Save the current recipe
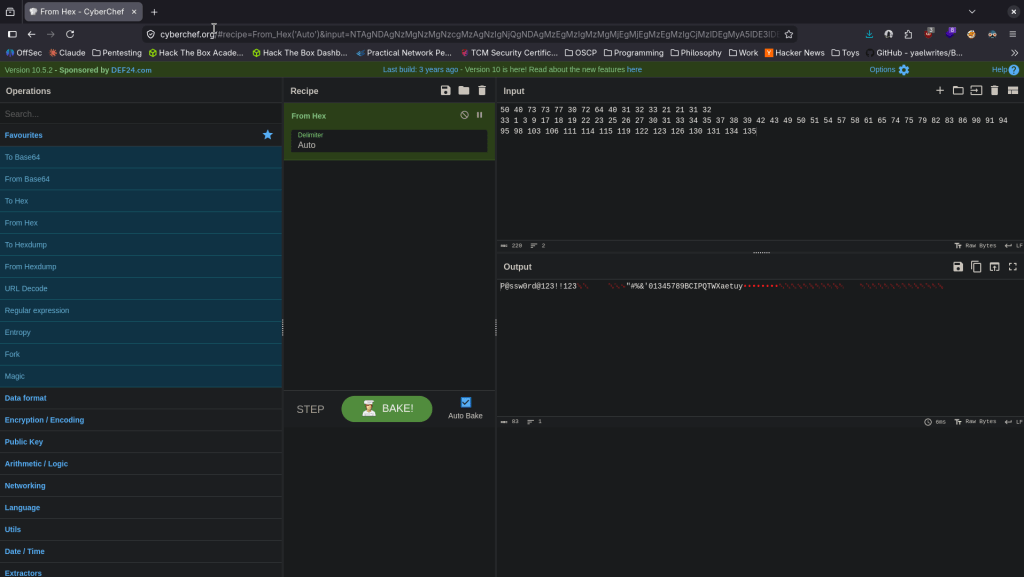Screen dimensions: 1024x577 pyautogui.click(x=446, y=91)
